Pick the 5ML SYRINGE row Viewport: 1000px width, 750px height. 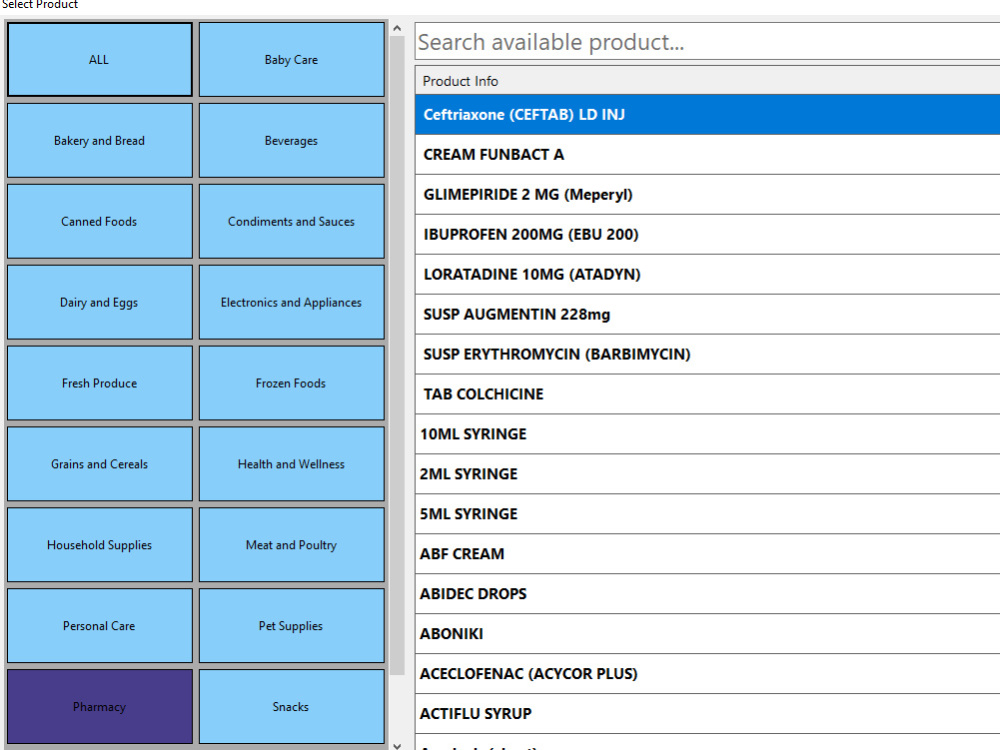click(x=707, y=514)
